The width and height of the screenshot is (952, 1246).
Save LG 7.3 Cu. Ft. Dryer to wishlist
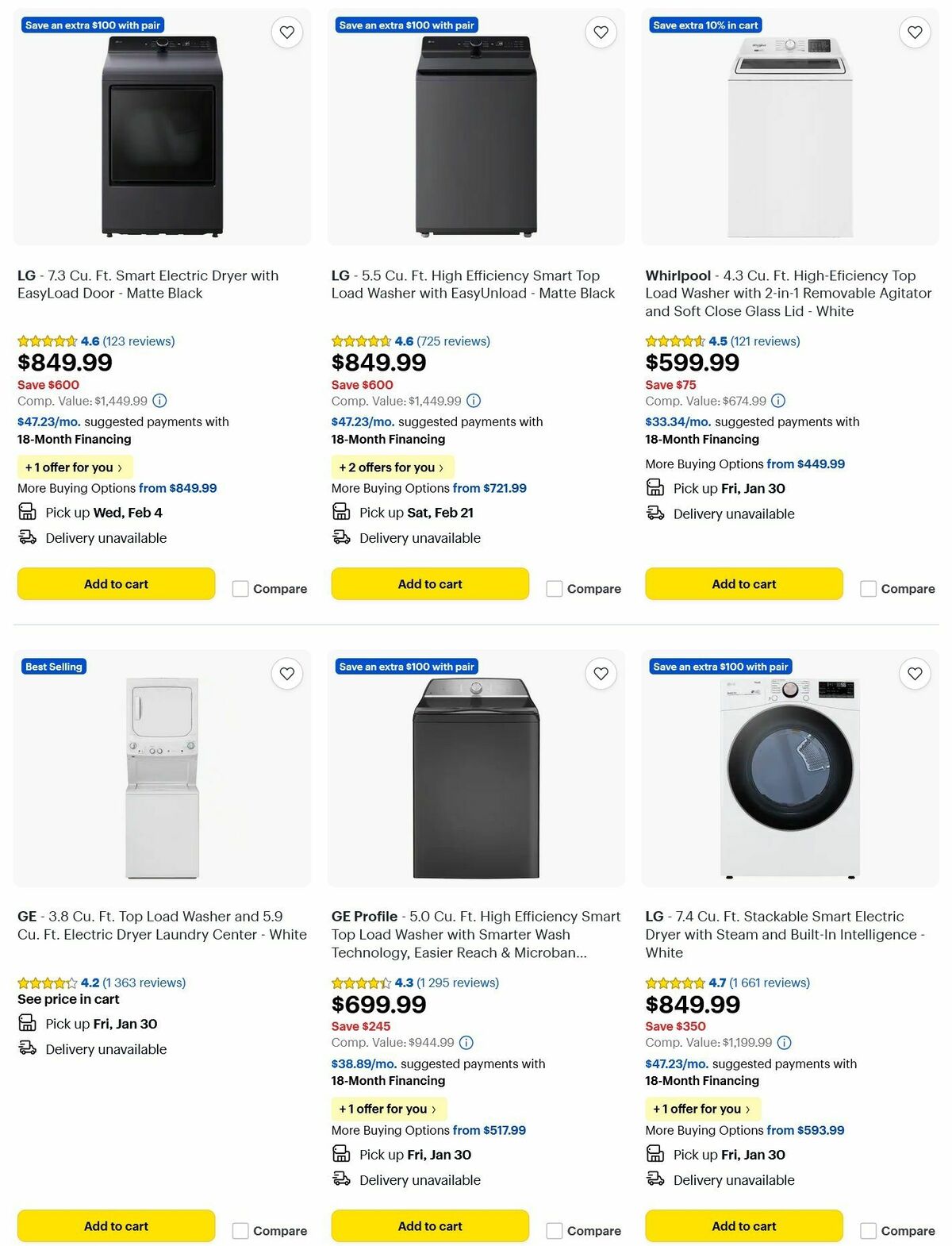(286, 32)
